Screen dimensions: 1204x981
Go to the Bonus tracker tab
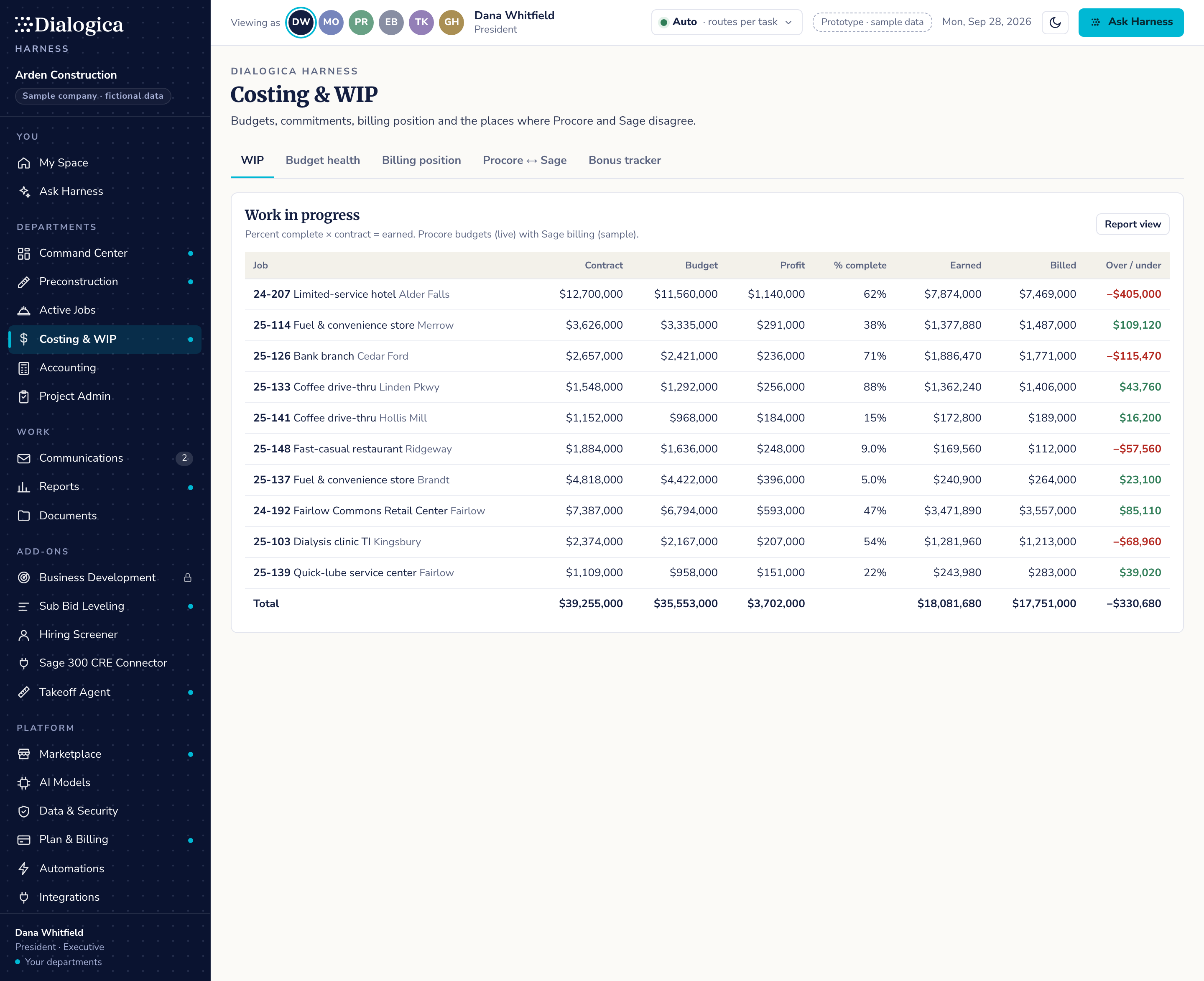[x=624, y=161]
